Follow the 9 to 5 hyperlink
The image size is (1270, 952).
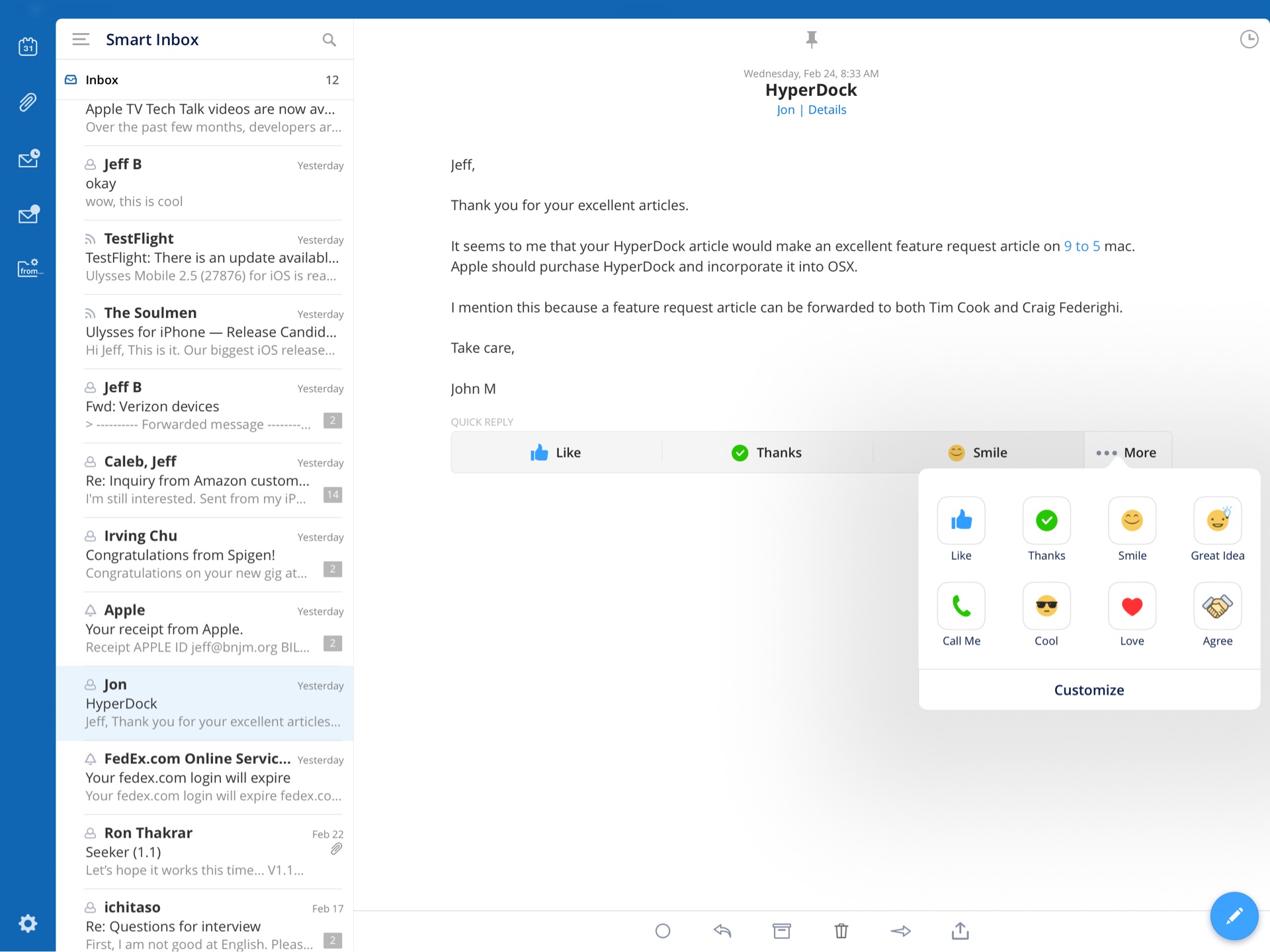click(x=1081, y=246)
